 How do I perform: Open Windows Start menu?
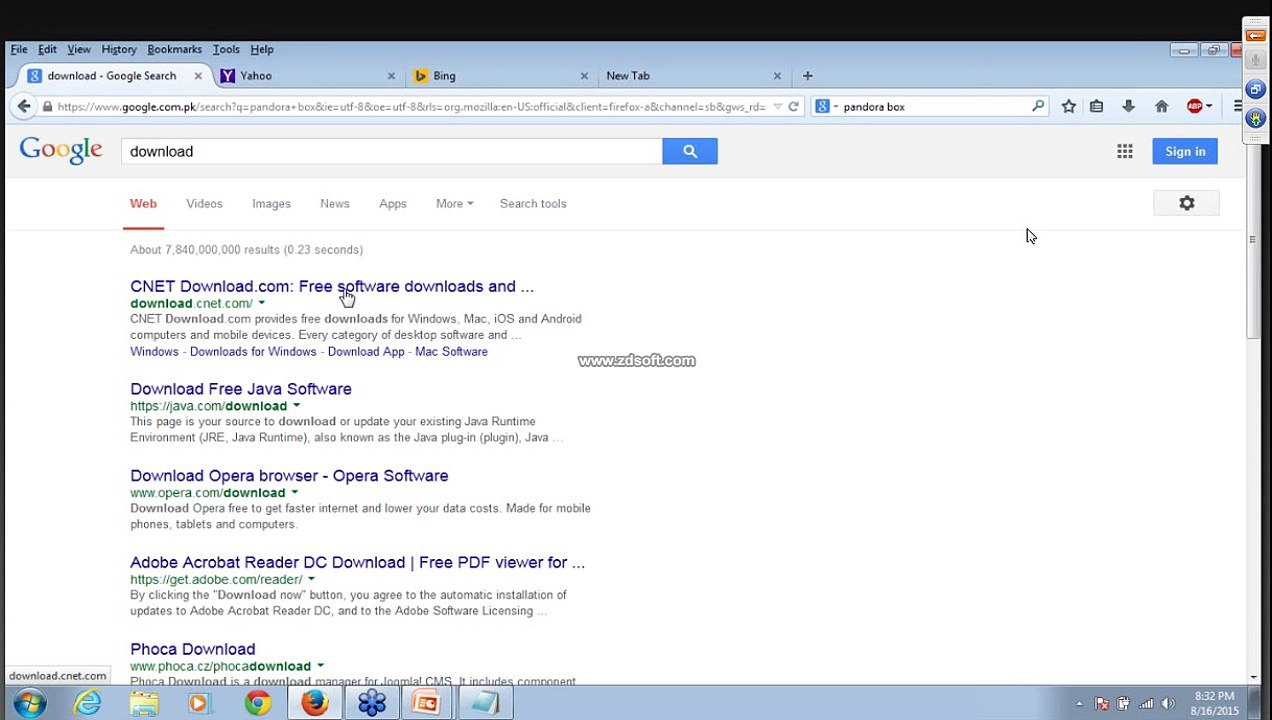pos(30,703)
